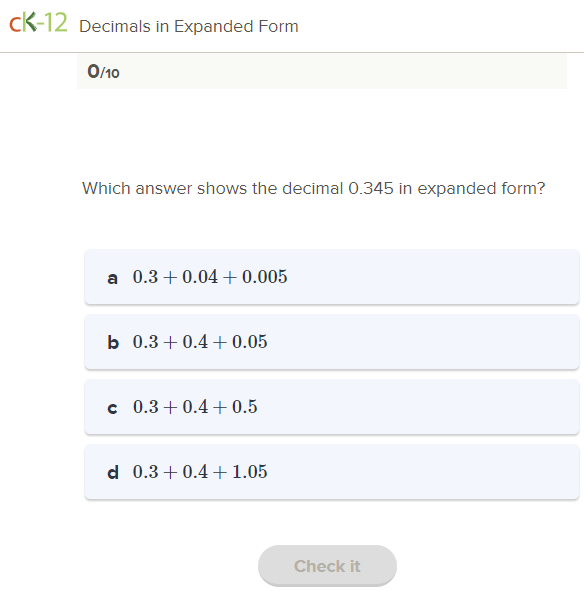Click the bold letter d label
Screen dimensions: 584x592
tap(113, 472)
